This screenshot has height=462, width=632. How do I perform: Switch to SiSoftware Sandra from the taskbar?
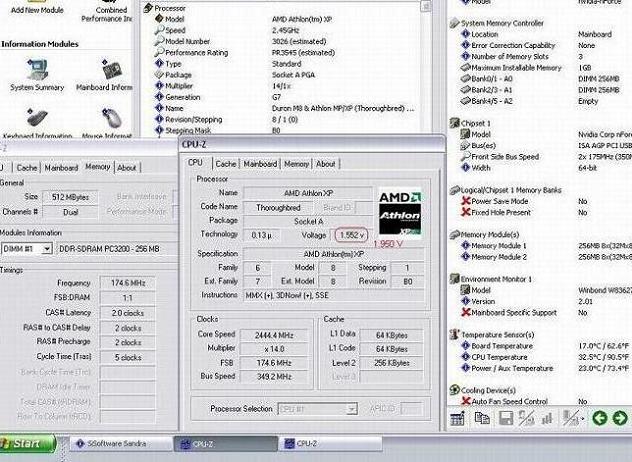(121, 443)
